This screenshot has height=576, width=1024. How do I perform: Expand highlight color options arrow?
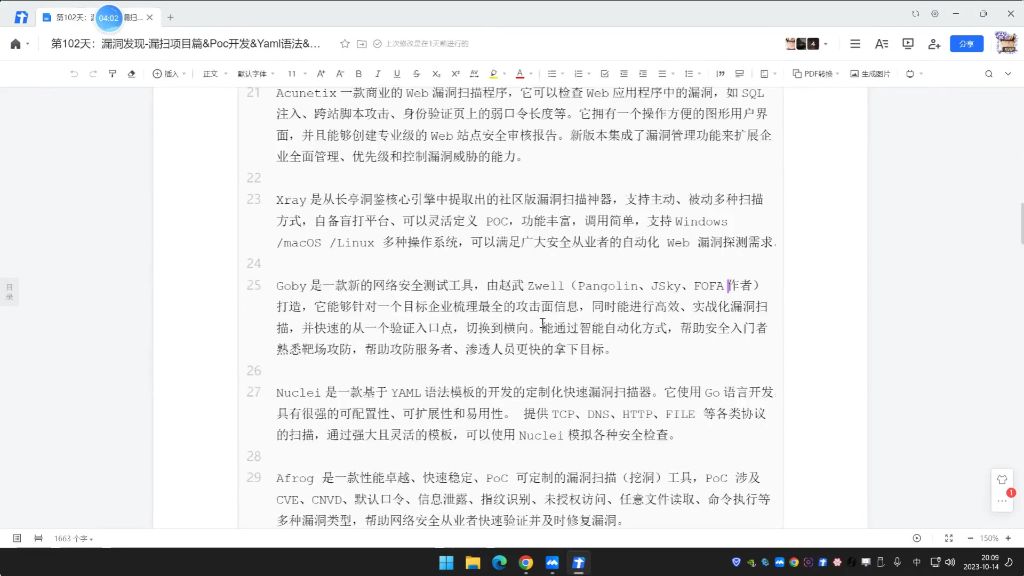504,74
